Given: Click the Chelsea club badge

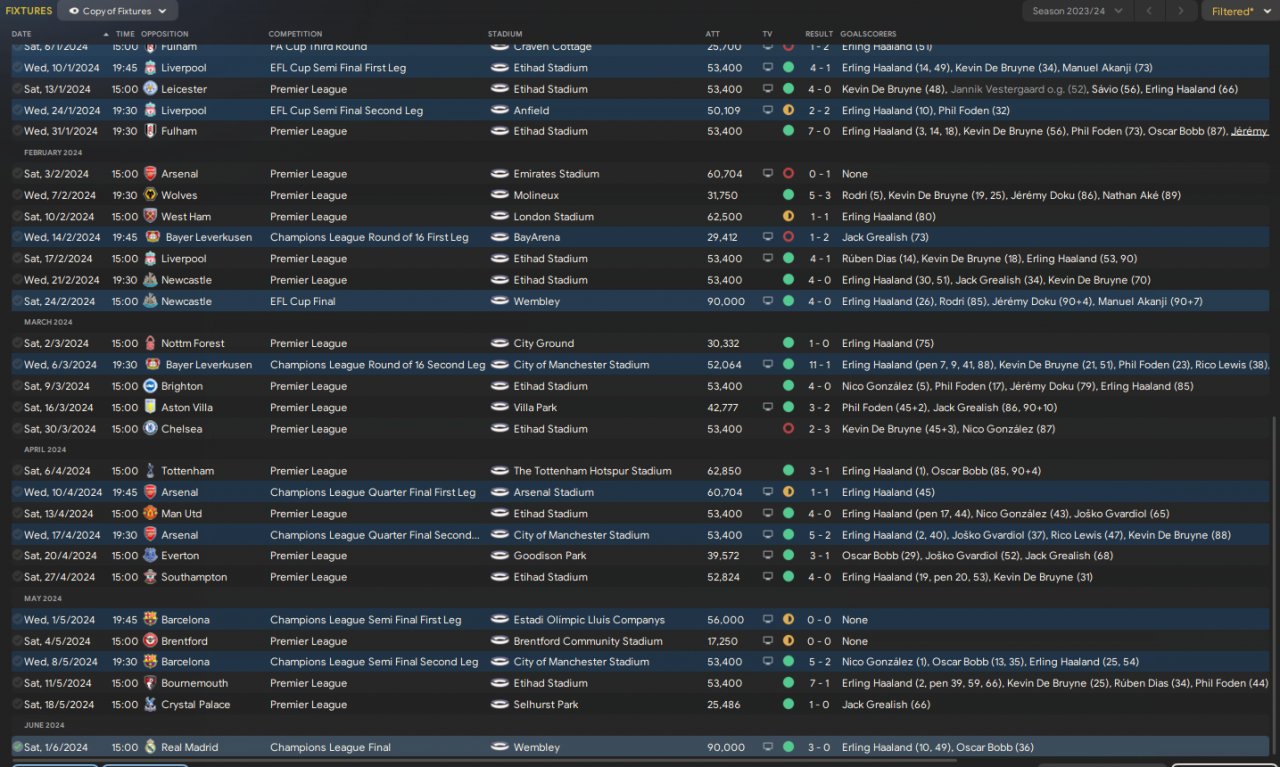Looking at the screenshot, I should (150, 429).
